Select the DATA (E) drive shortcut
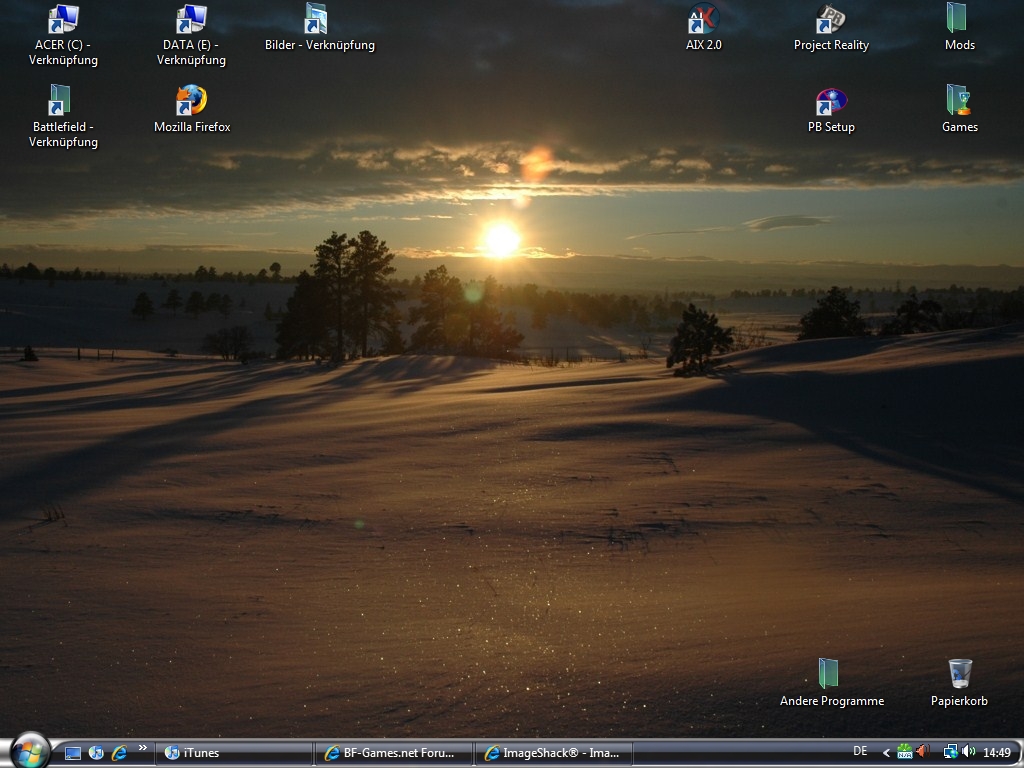Image resolution: width=1024 pixels, height=768 pixels. (x=191, y=20)
